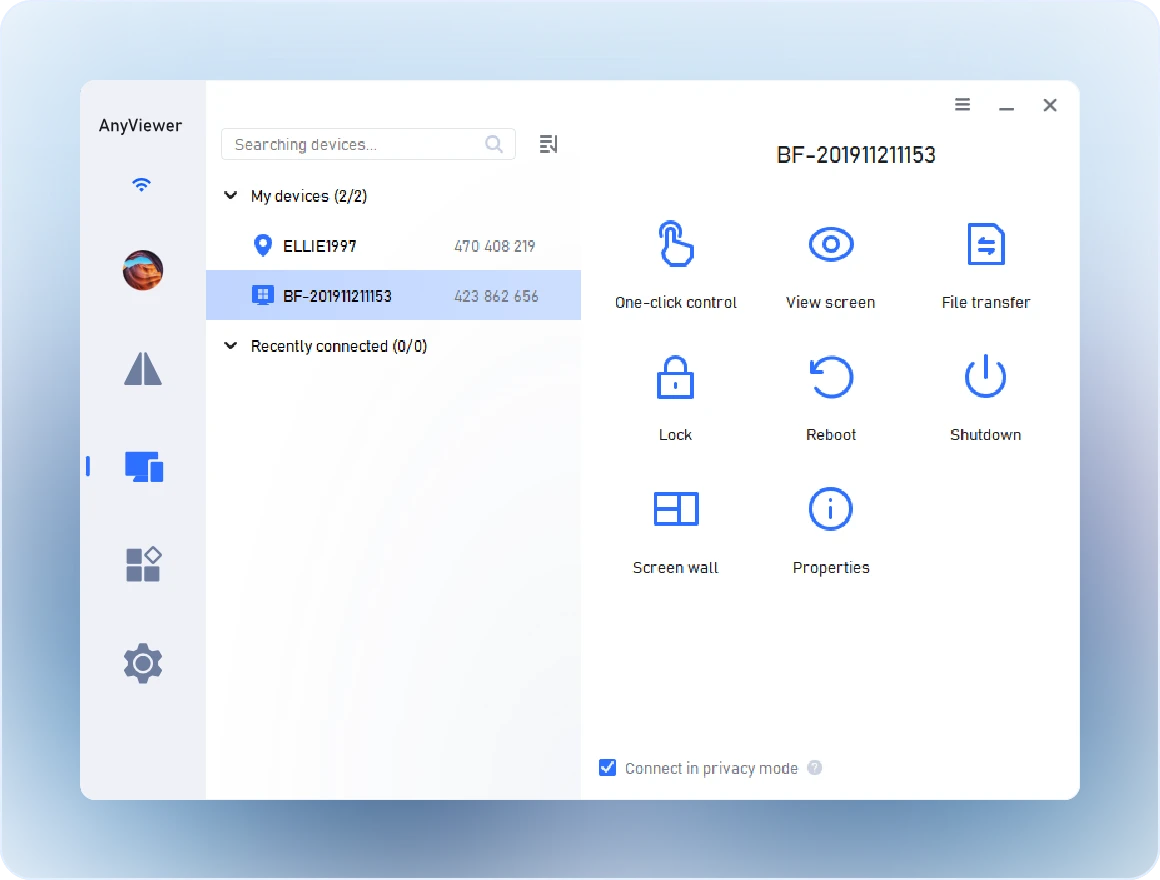Click Recently connected (0/0) label
Viewport: 1160px width, 880px height.
[339, 346]
